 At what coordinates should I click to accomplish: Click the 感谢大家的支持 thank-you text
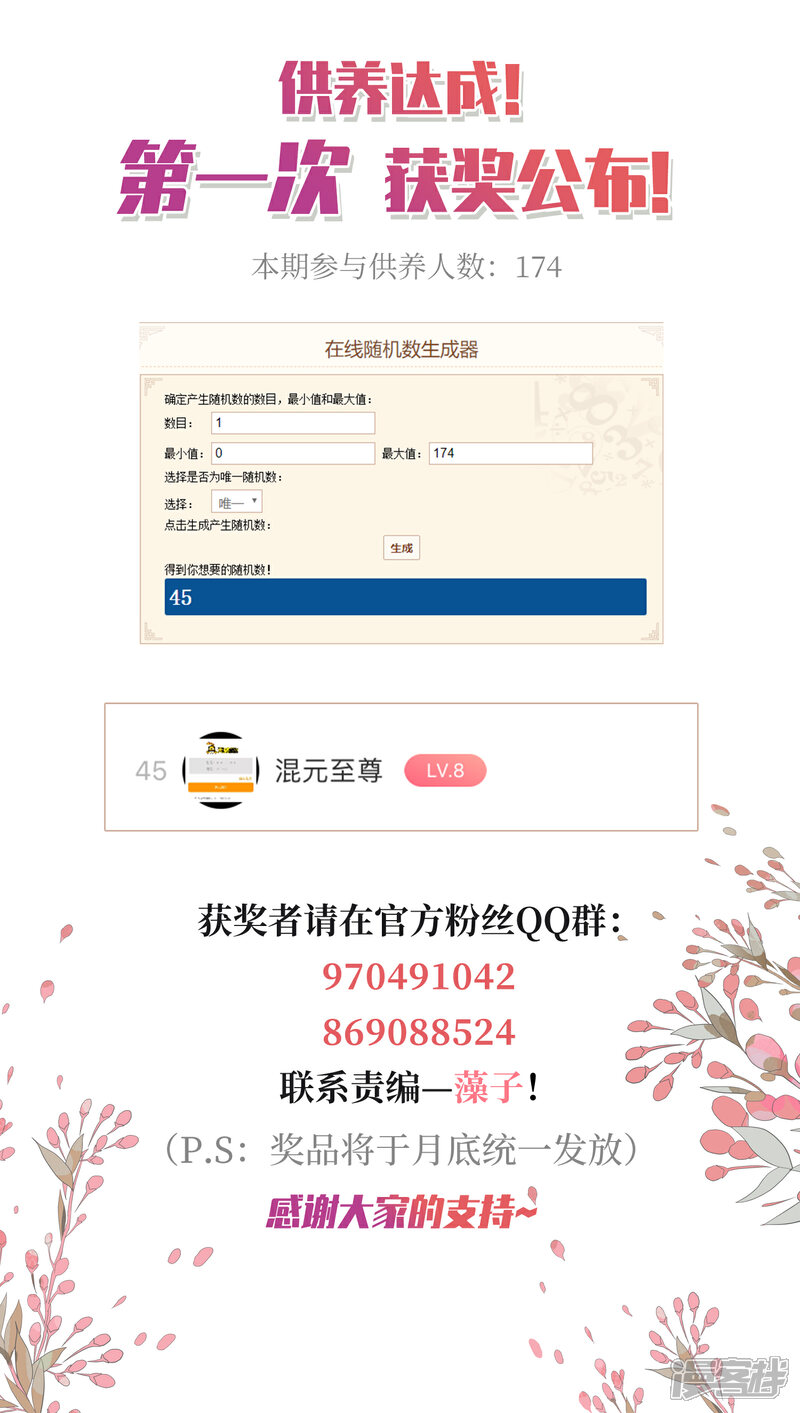pos(401,1210)
